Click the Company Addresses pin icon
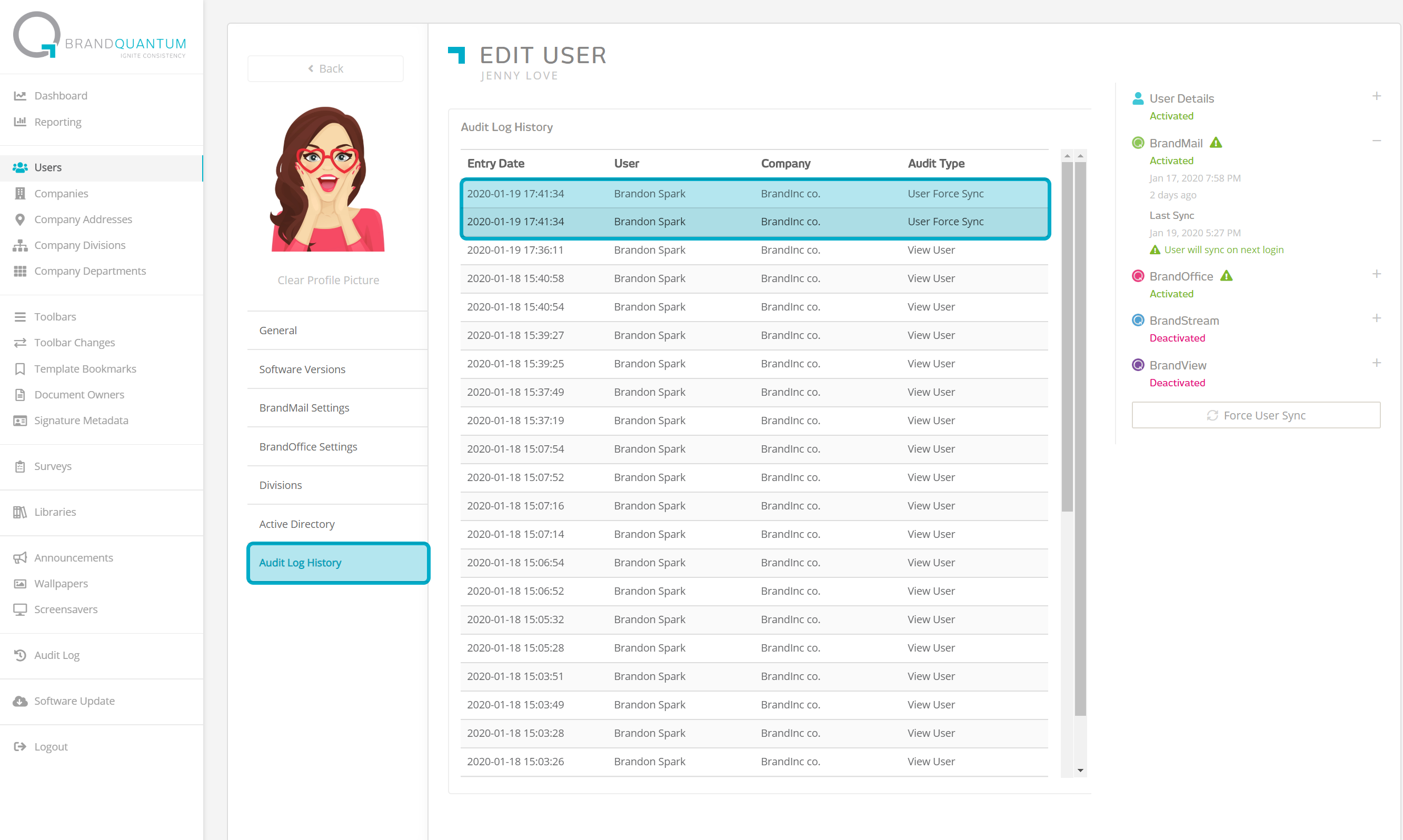1403x840 pixels. 20,219
